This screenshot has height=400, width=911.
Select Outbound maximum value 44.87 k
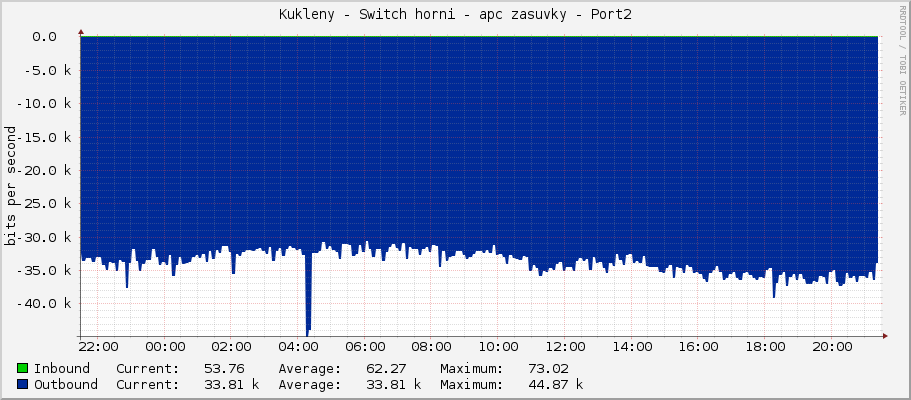click(x=555, y=385)
